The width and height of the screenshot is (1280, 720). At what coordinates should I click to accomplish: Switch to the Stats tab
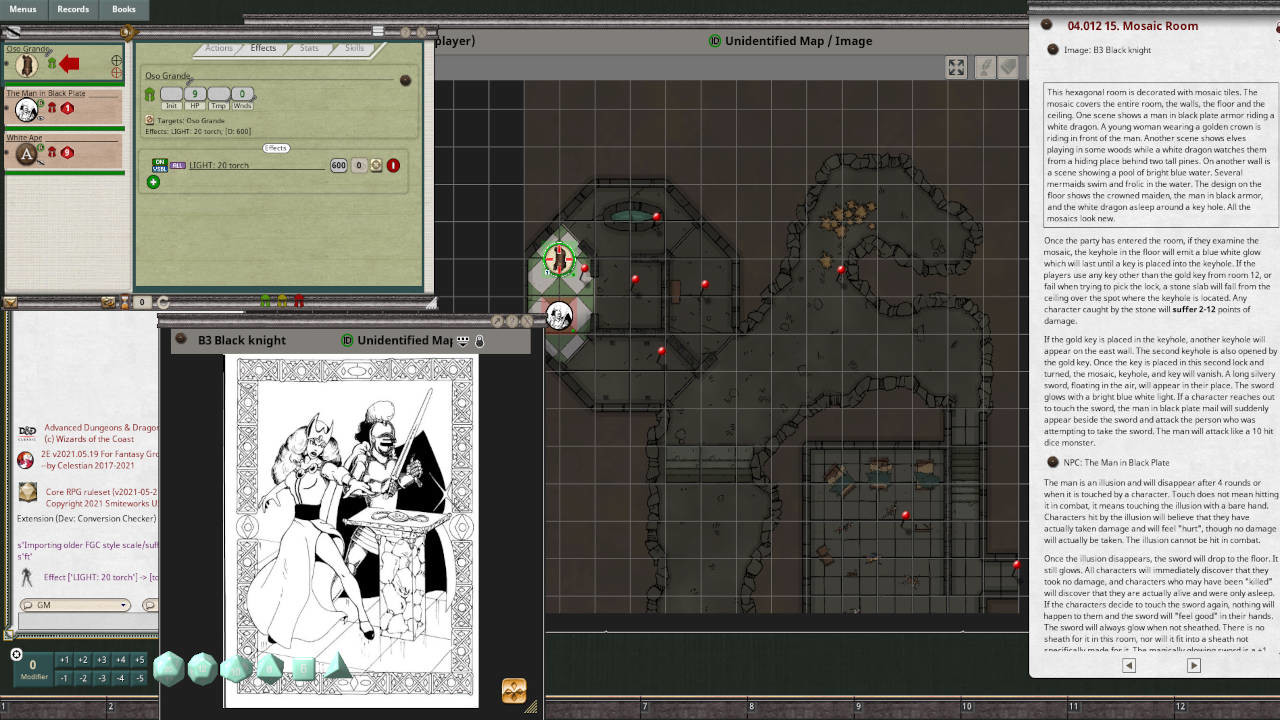[310, 48]
